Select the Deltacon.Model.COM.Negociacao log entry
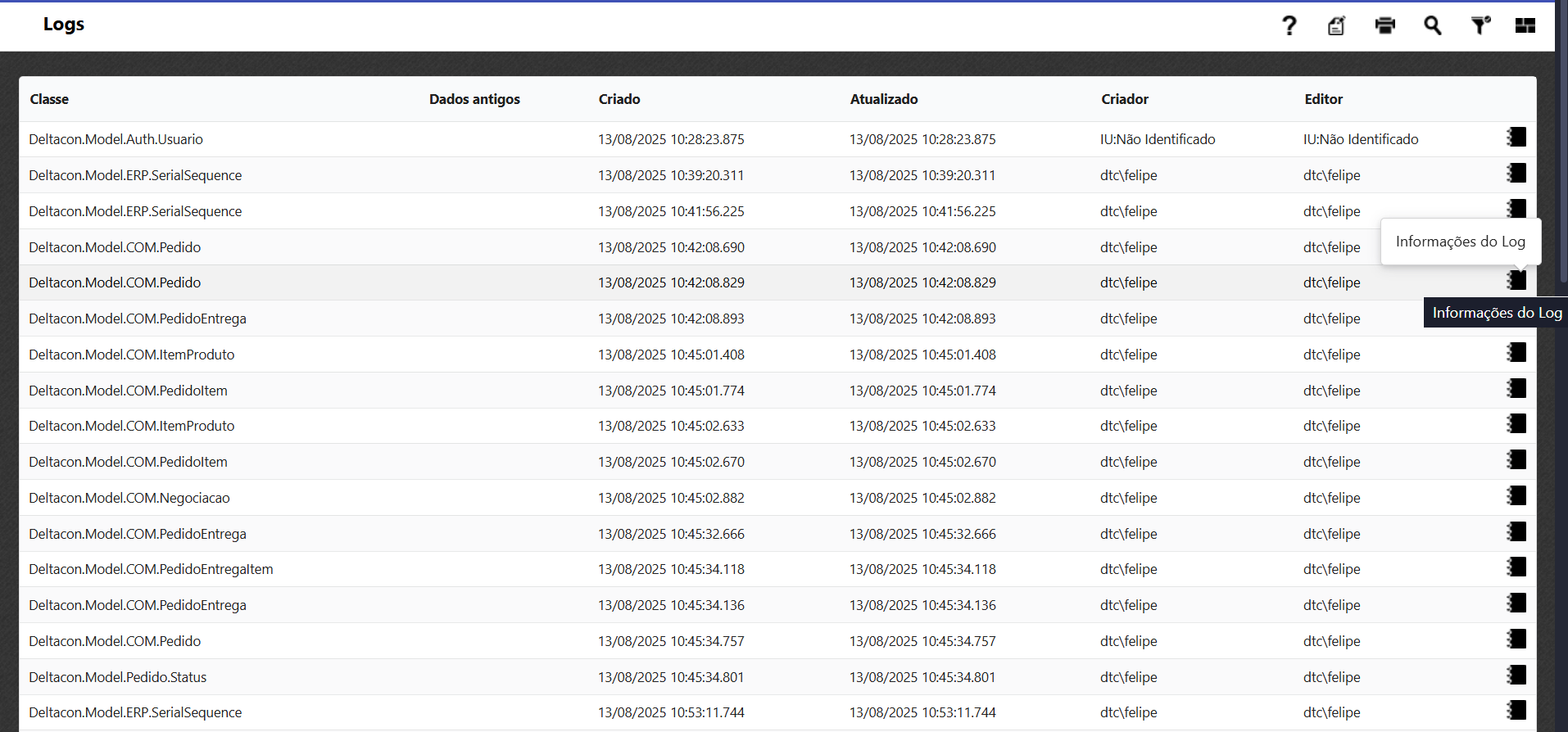Screen dimensions: 1568x732 tap(129, 498)
